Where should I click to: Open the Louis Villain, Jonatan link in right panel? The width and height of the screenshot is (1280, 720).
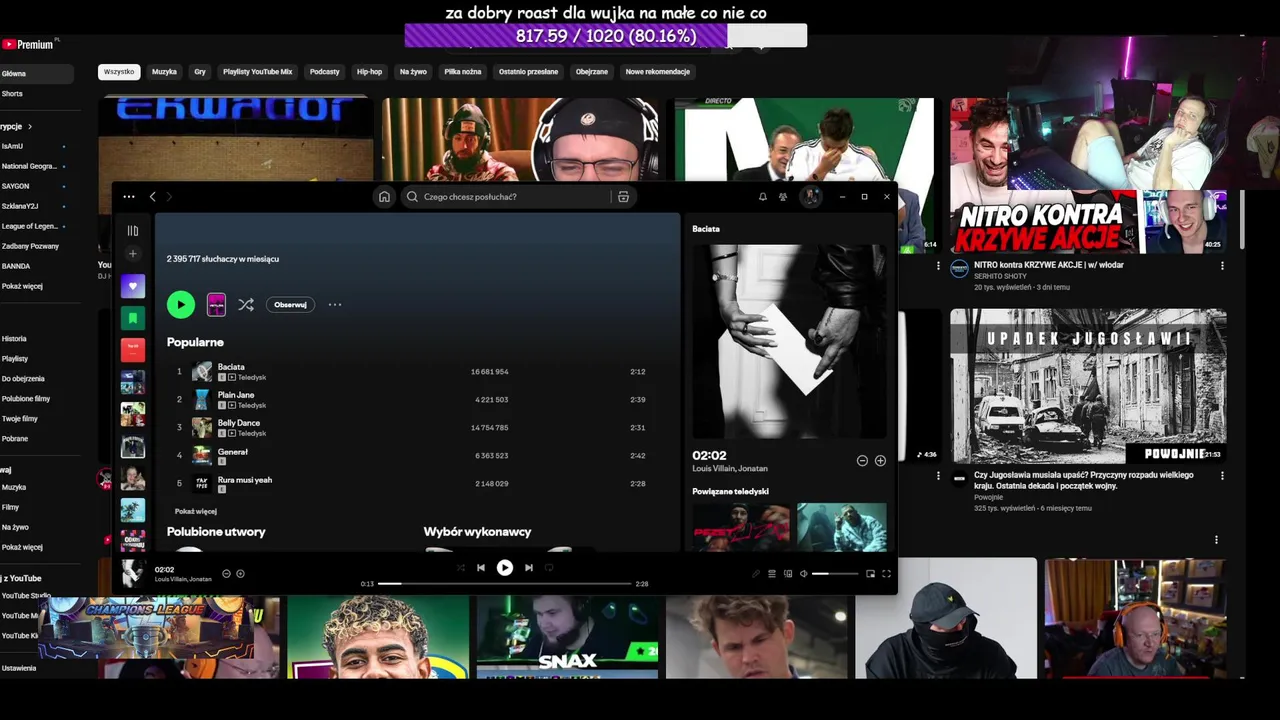click(x=730, y=469)
